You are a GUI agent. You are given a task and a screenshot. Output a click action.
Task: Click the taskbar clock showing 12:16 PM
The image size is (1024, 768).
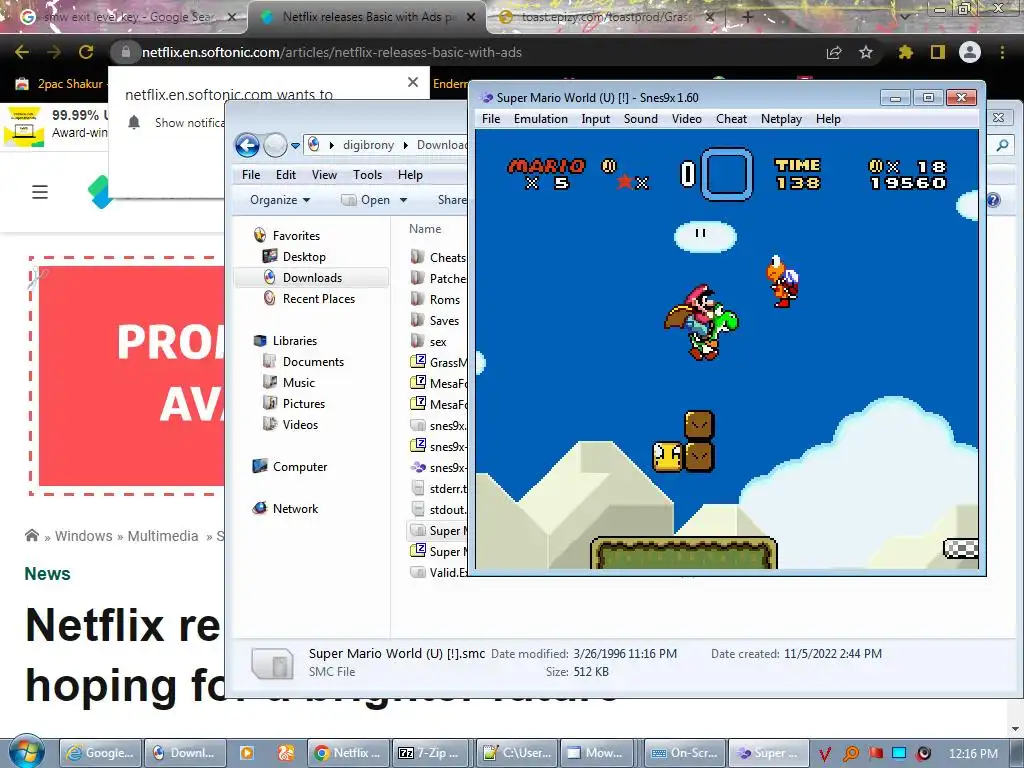pyautogui.click(x=973, y=753)
